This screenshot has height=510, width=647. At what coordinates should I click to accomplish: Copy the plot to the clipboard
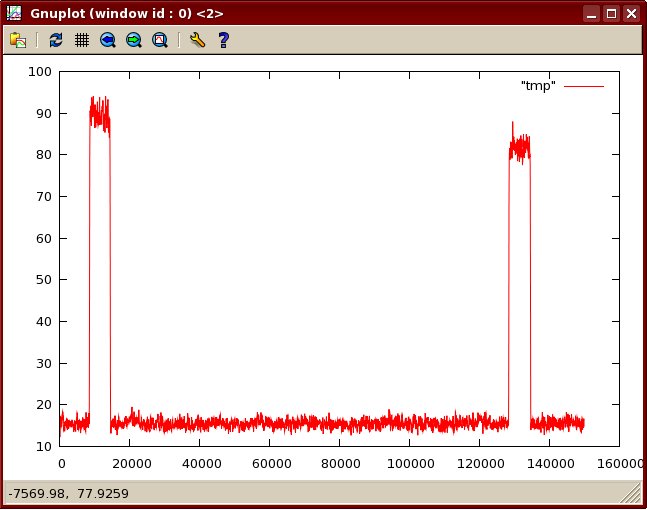[x=18, y=40]
